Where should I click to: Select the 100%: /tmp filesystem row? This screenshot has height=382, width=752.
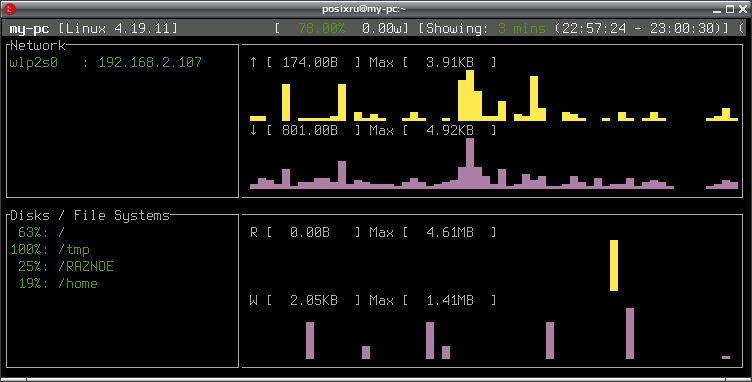coord(50,250)
